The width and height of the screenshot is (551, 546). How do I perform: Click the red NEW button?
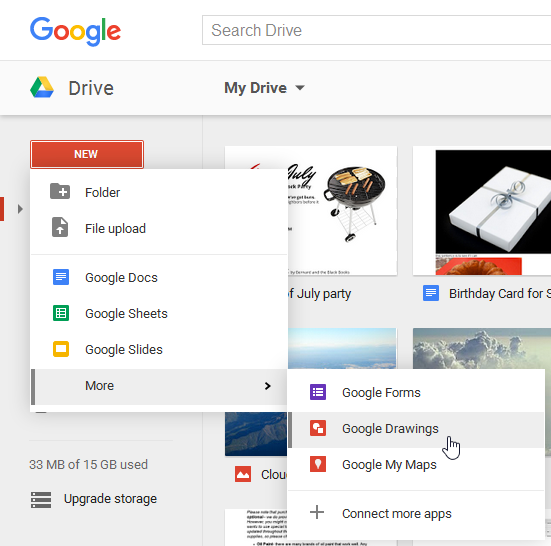point(87,154)
